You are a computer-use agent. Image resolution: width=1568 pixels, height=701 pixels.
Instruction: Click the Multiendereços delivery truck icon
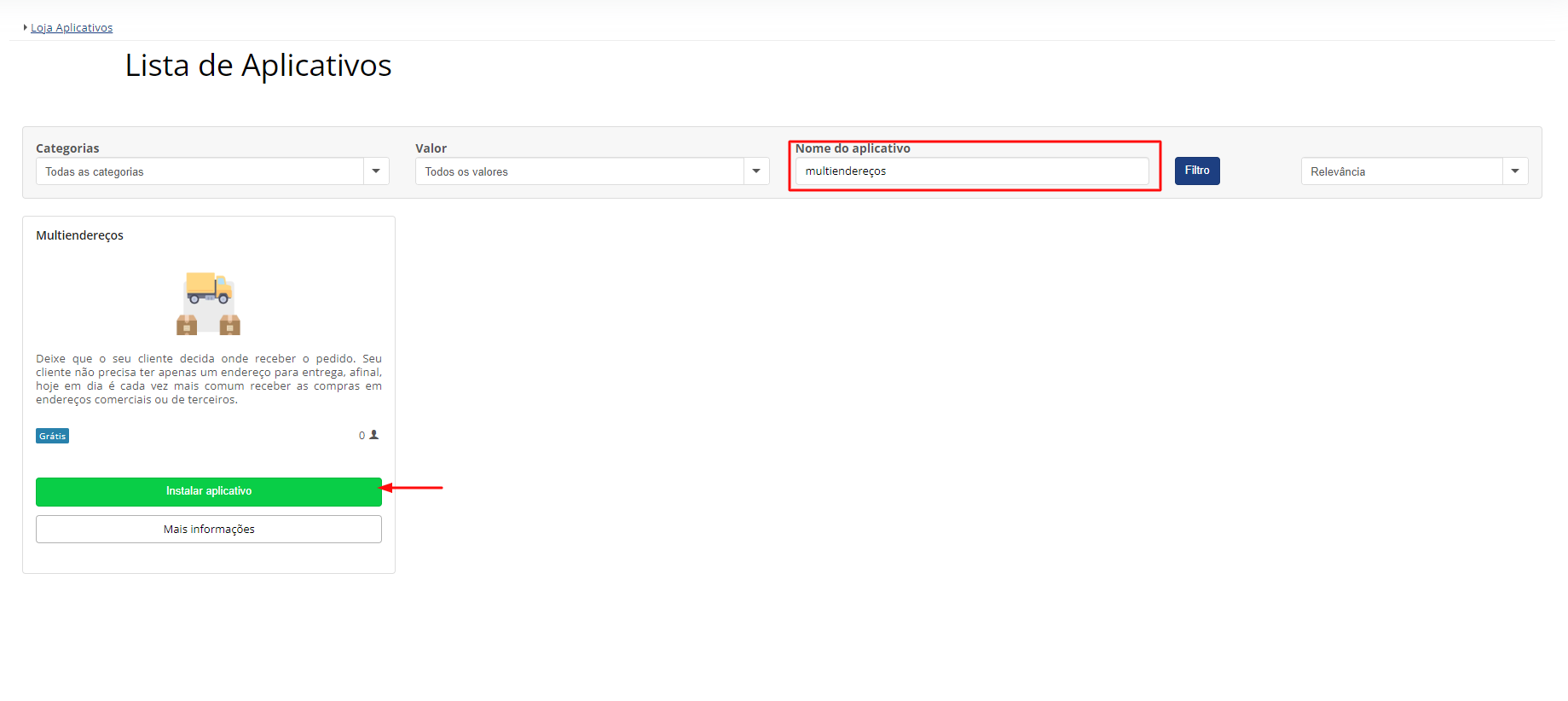click(209, 303)
